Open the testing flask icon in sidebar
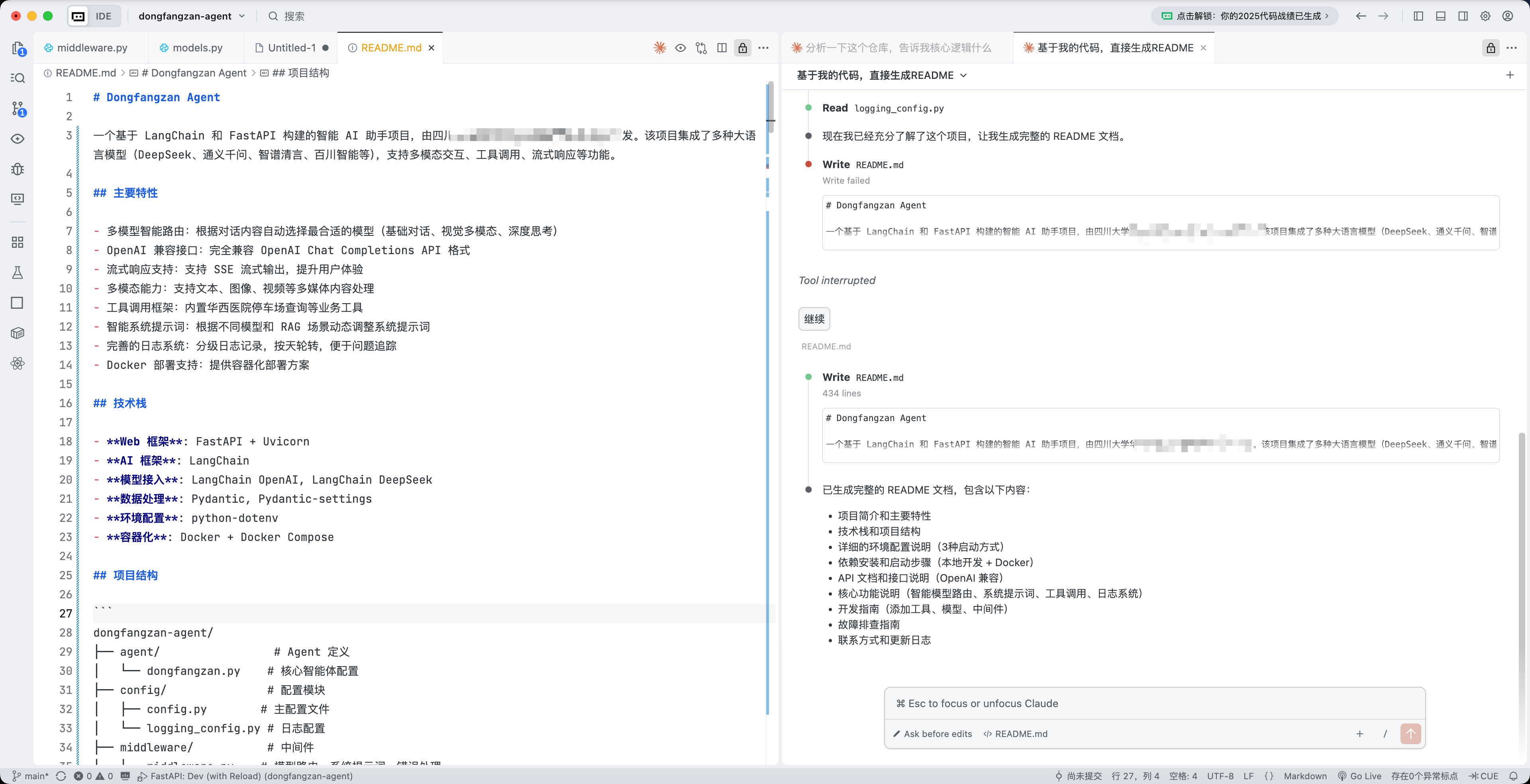 point(18,272)
